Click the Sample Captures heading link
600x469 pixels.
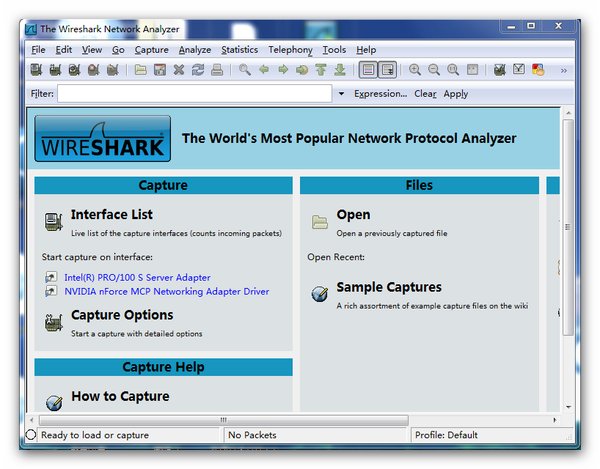pos(389,287)
